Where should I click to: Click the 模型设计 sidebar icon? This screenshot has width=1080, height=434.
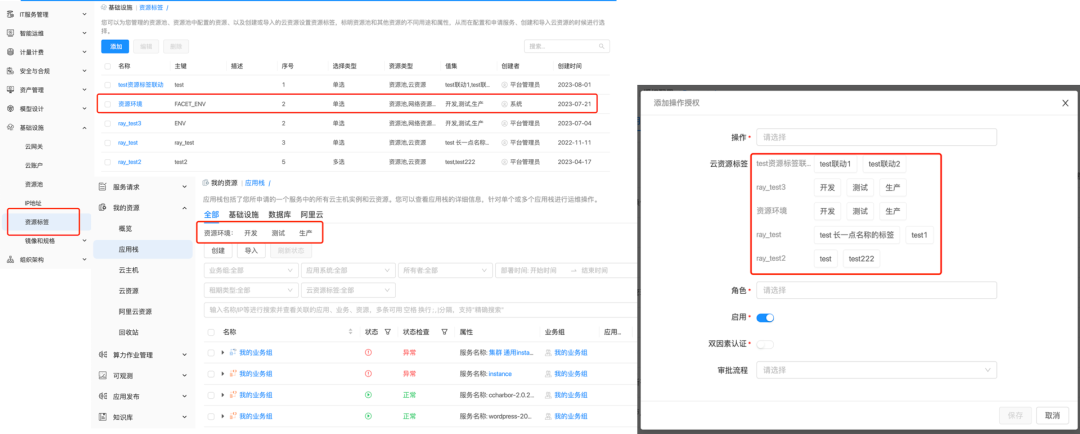click(10, 108)
